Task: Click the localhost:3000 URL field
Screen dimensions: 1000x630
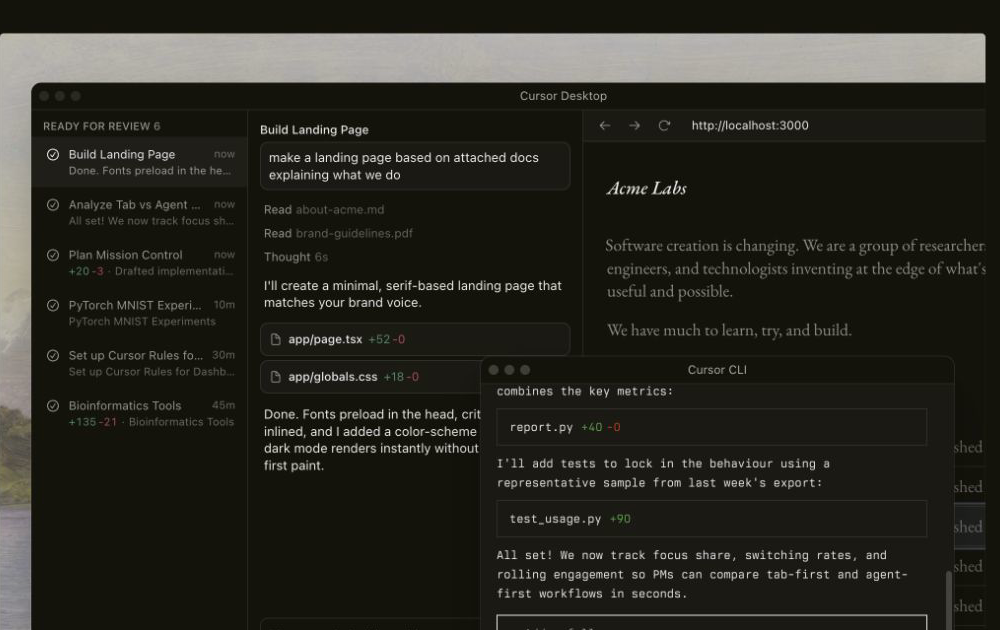Action: pyautogui.click(x=749, y=126)
